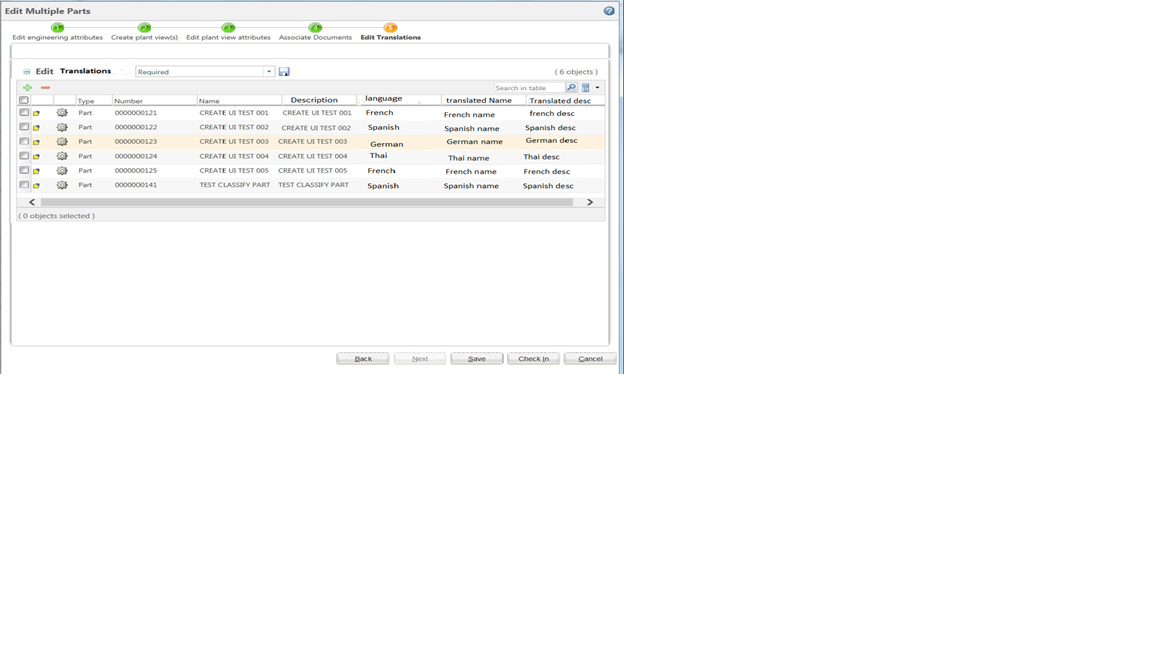1152x648 pixels.
Task: Click status icon for row 0000000123
Action: 37,142
